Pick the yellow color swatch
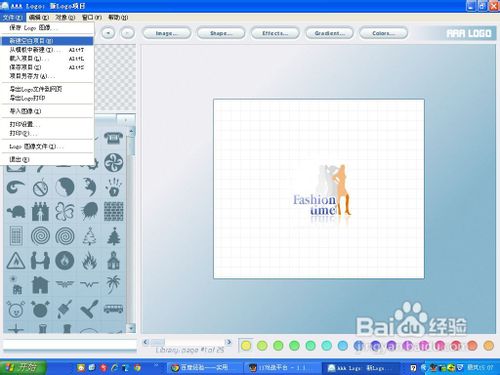Viewport: 500px width, 375px height. pos(246,346)
